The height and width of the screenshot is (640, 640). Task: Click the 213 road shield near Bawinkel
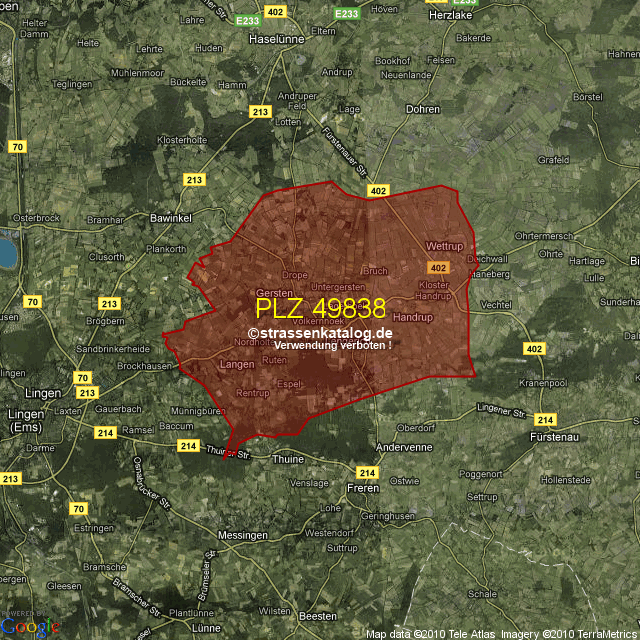point(194,179)
